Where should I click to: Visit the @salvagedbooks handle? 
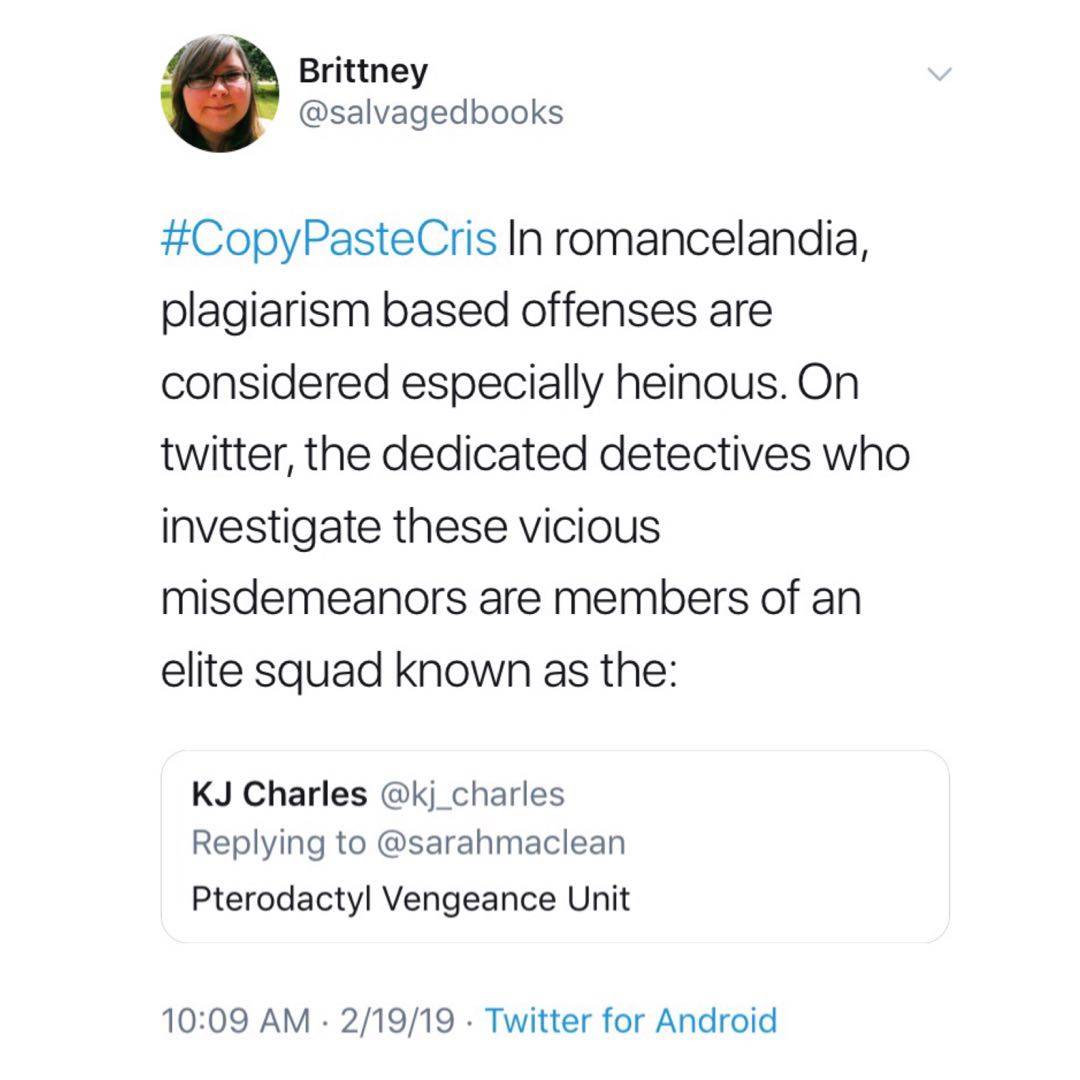431,112
